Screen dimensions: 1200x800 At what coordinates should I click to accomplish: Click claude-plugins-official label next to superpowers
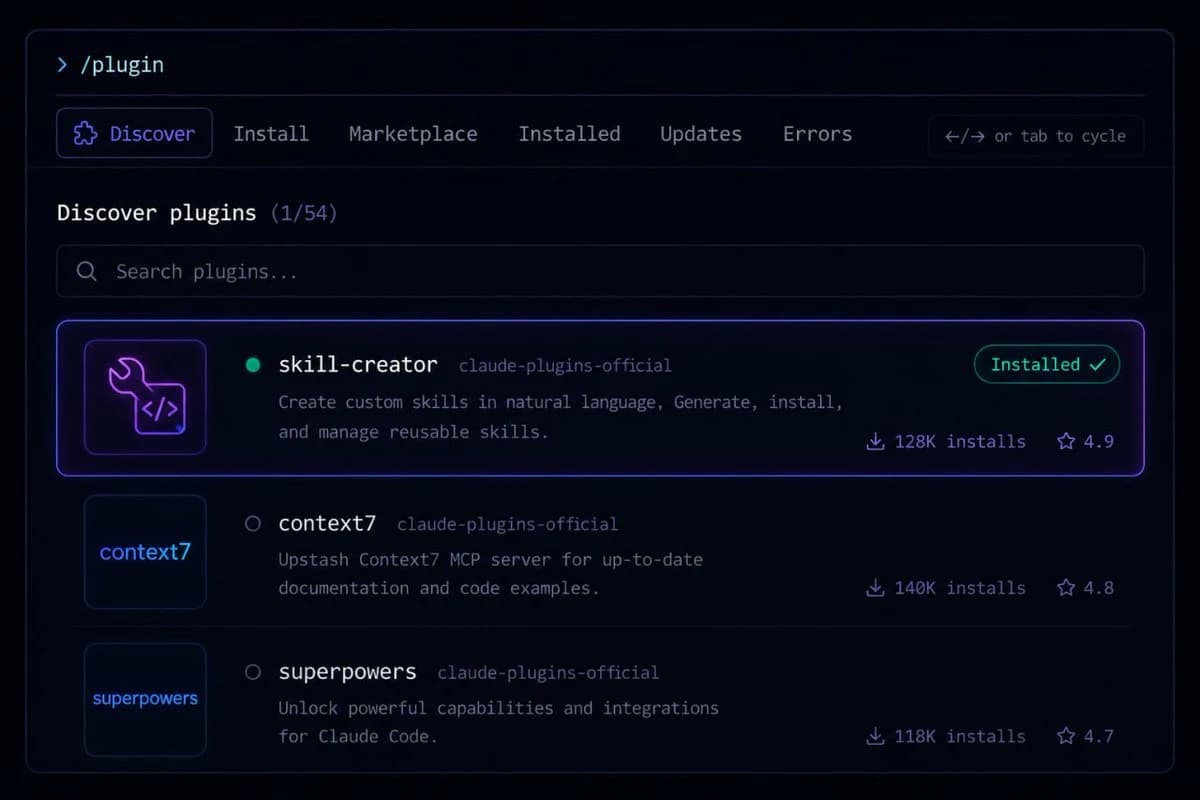tap(548, 673)
